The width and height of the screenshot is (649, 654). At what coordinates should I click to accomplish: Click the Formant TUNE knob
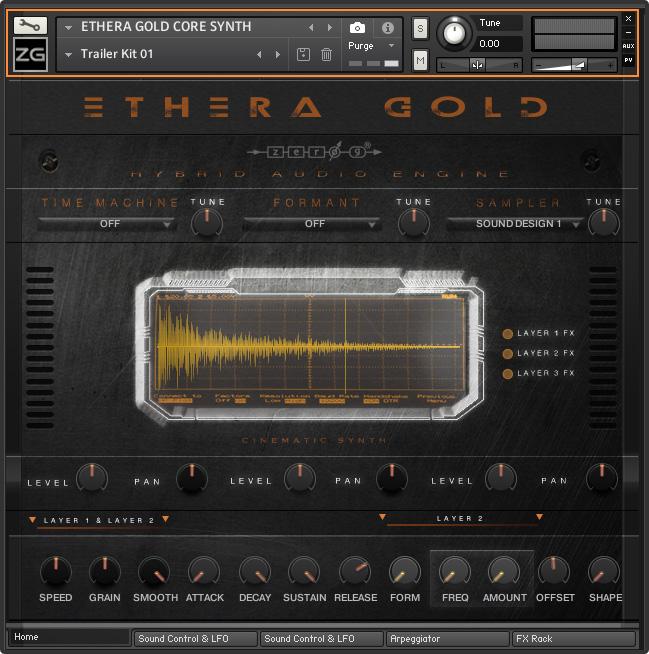[x=413, y=222]
